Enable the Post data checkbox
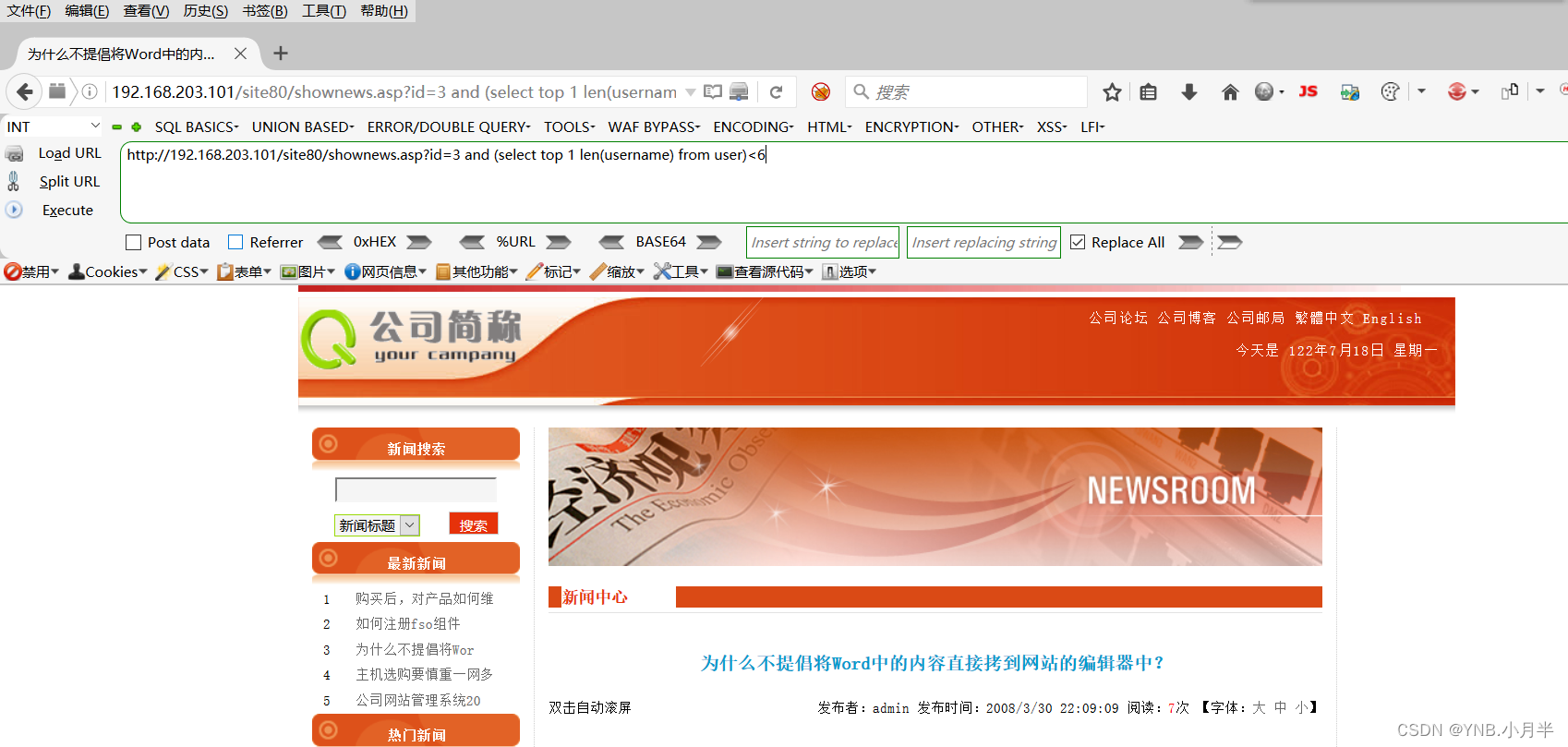 tap(133, 242)
